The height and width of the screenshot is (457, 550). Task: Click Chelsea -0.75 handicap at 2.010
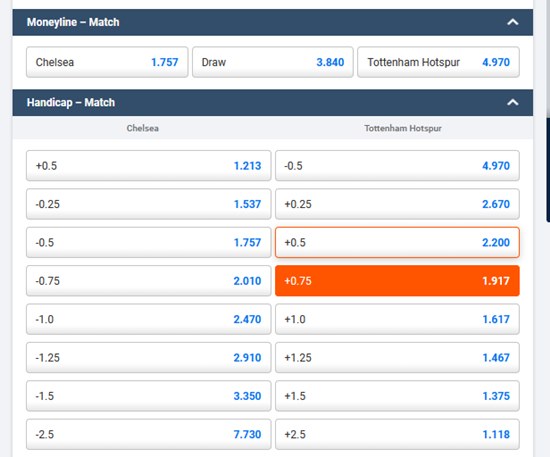(x=148, y=281)
